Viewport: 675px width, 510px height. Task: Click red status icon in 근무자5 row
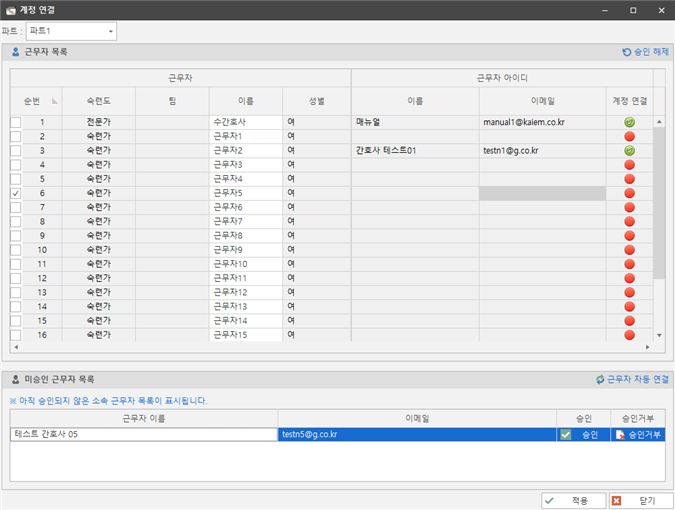(630, 192)
